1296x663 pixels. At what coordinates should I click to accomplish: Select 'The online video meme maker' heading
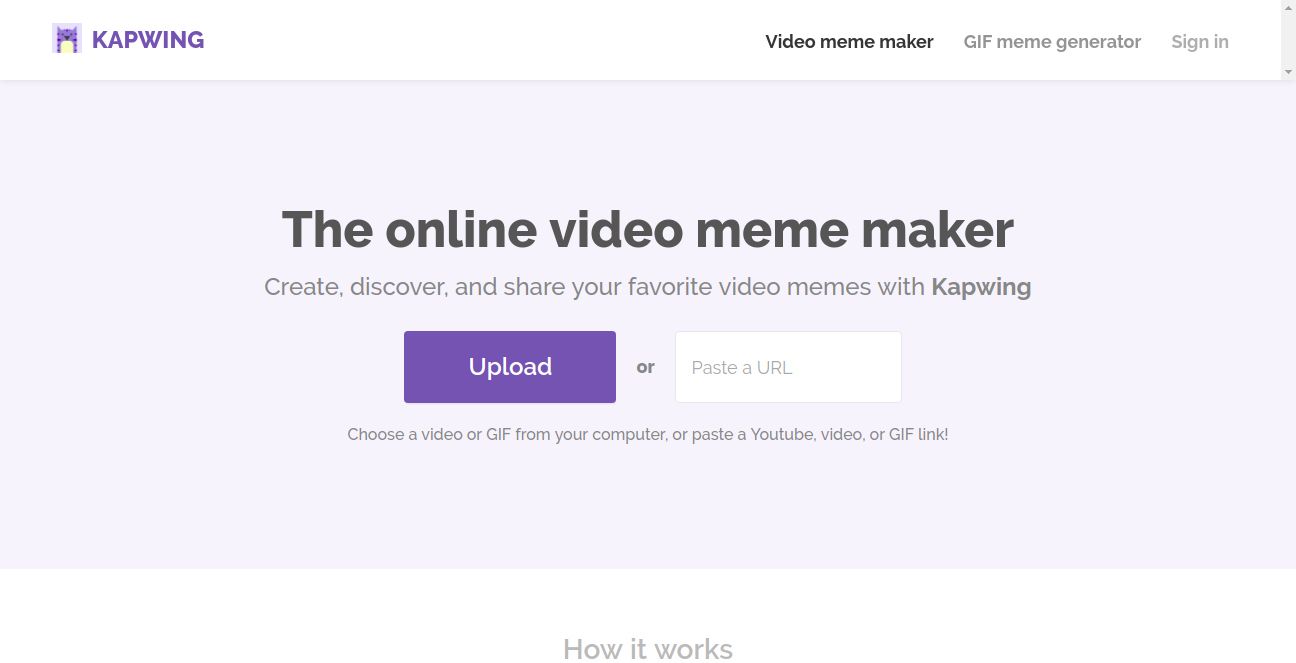648,229
